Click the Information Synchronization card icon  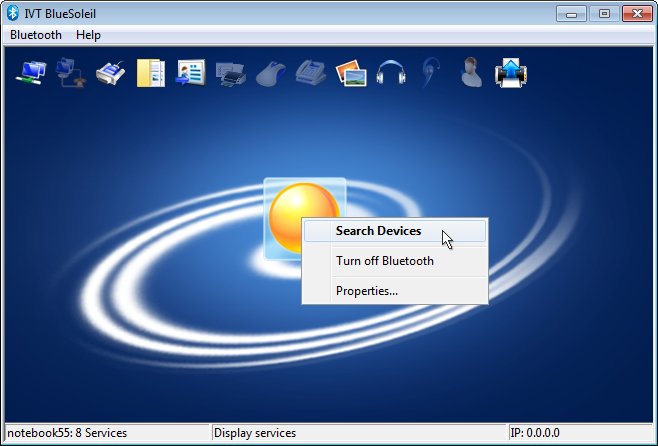[191, 73]
